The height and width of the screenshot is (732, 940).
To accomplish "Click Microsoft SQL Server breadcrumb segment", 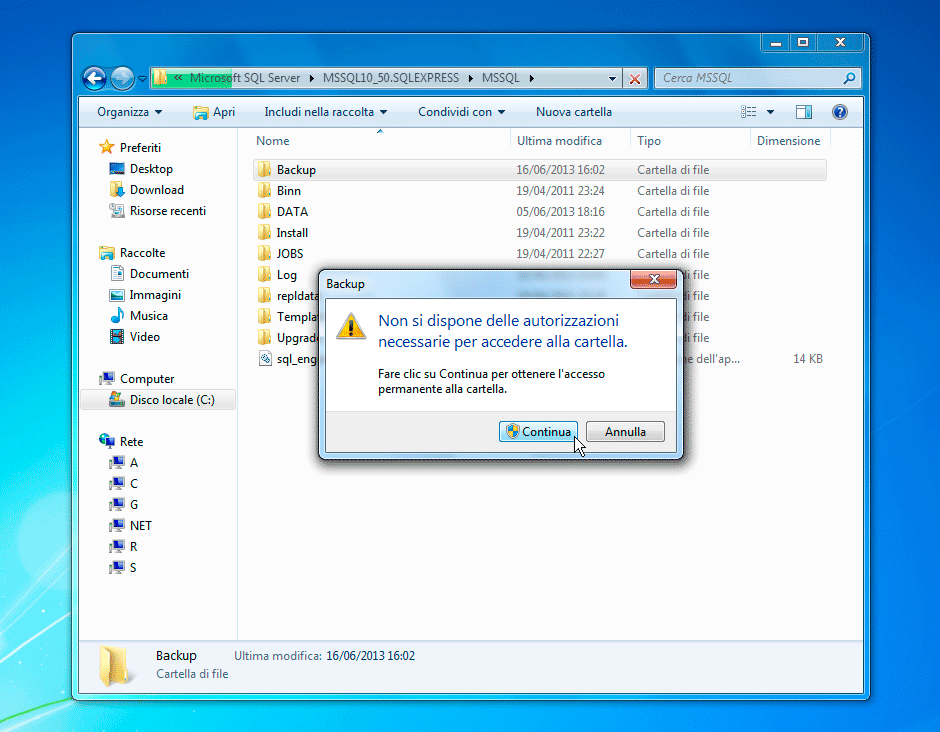I will click(245, 78).
